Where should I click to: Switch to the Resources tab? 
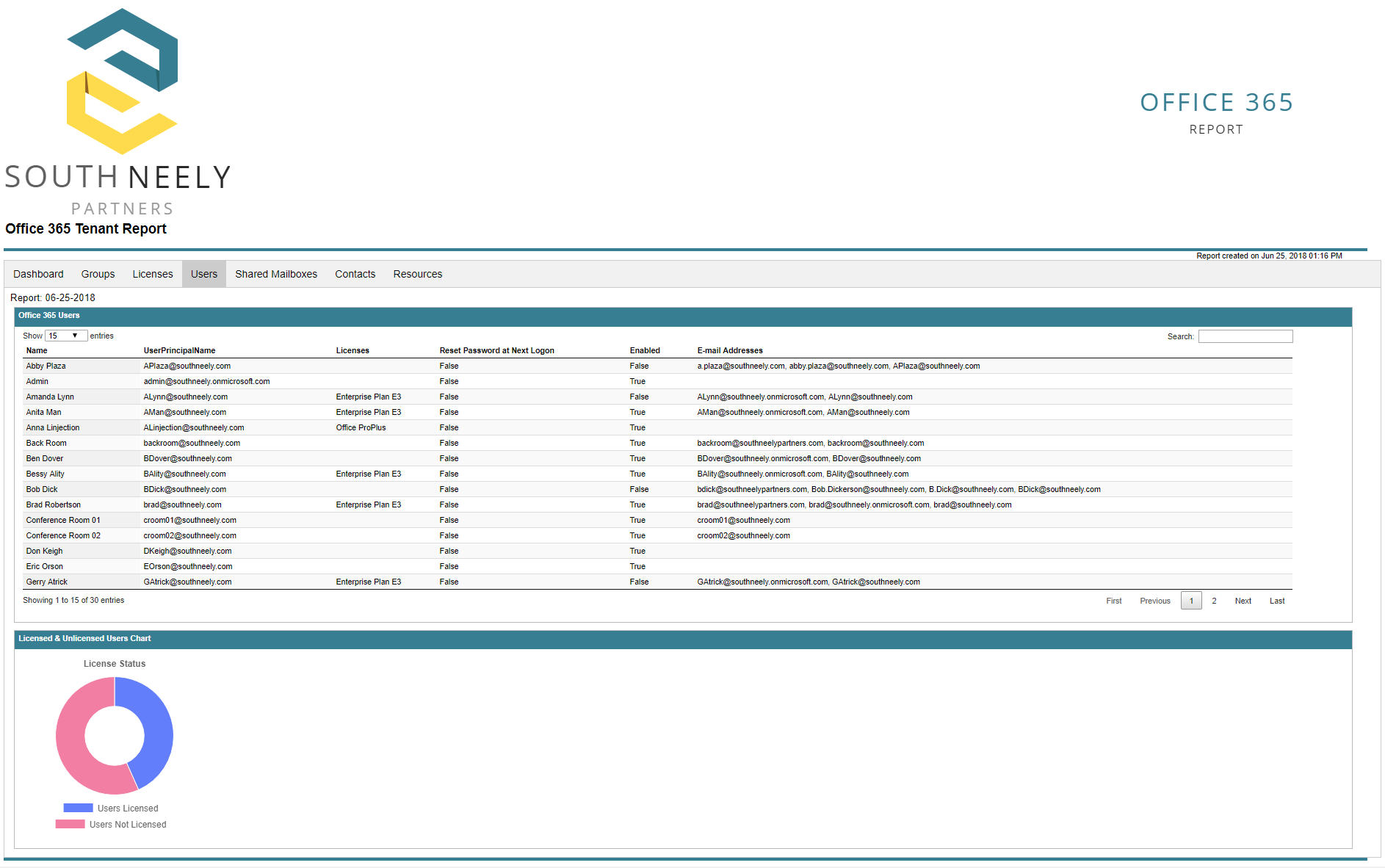418,274
